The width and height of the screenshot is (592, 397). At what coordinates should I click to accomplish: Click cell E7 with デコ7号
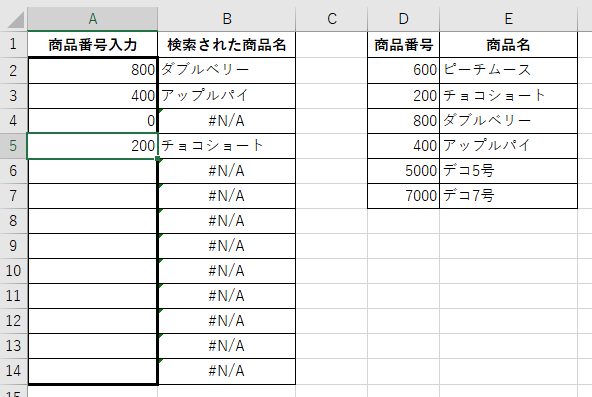[x=509, y=195]
